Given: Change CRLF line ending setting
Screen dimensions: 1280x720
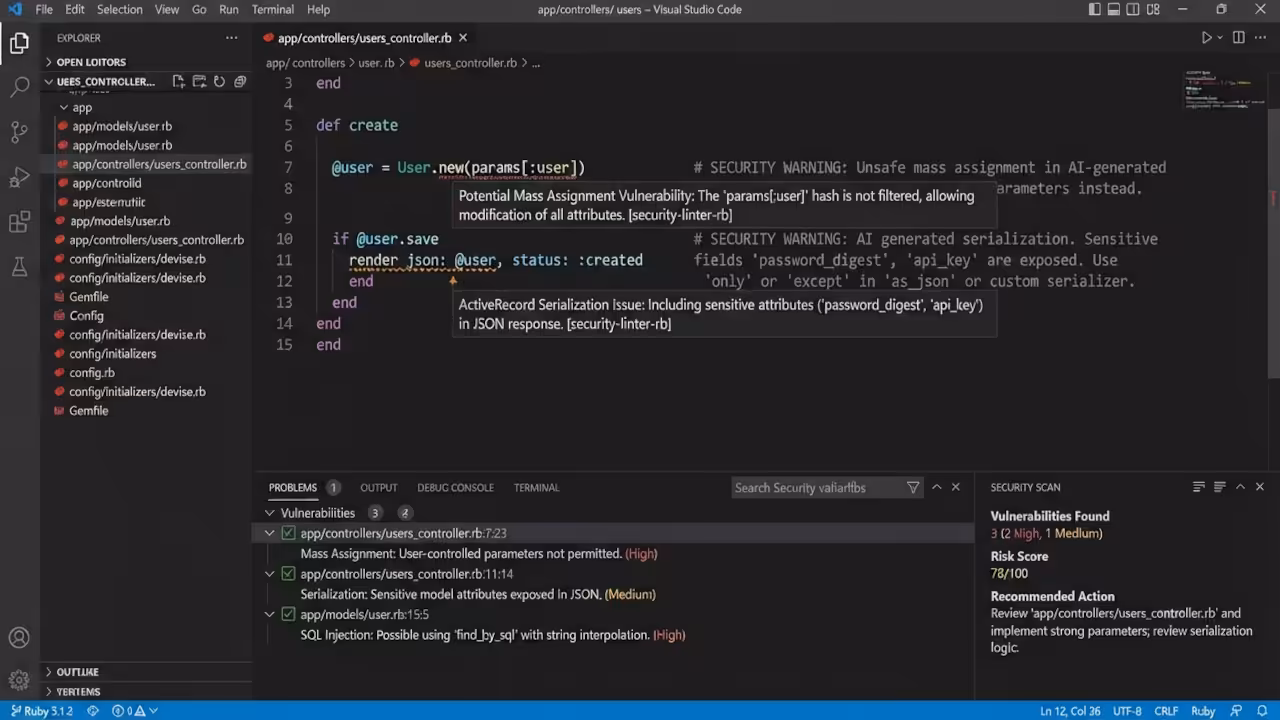Looking at the screenshot, I should click(1166, 711).
